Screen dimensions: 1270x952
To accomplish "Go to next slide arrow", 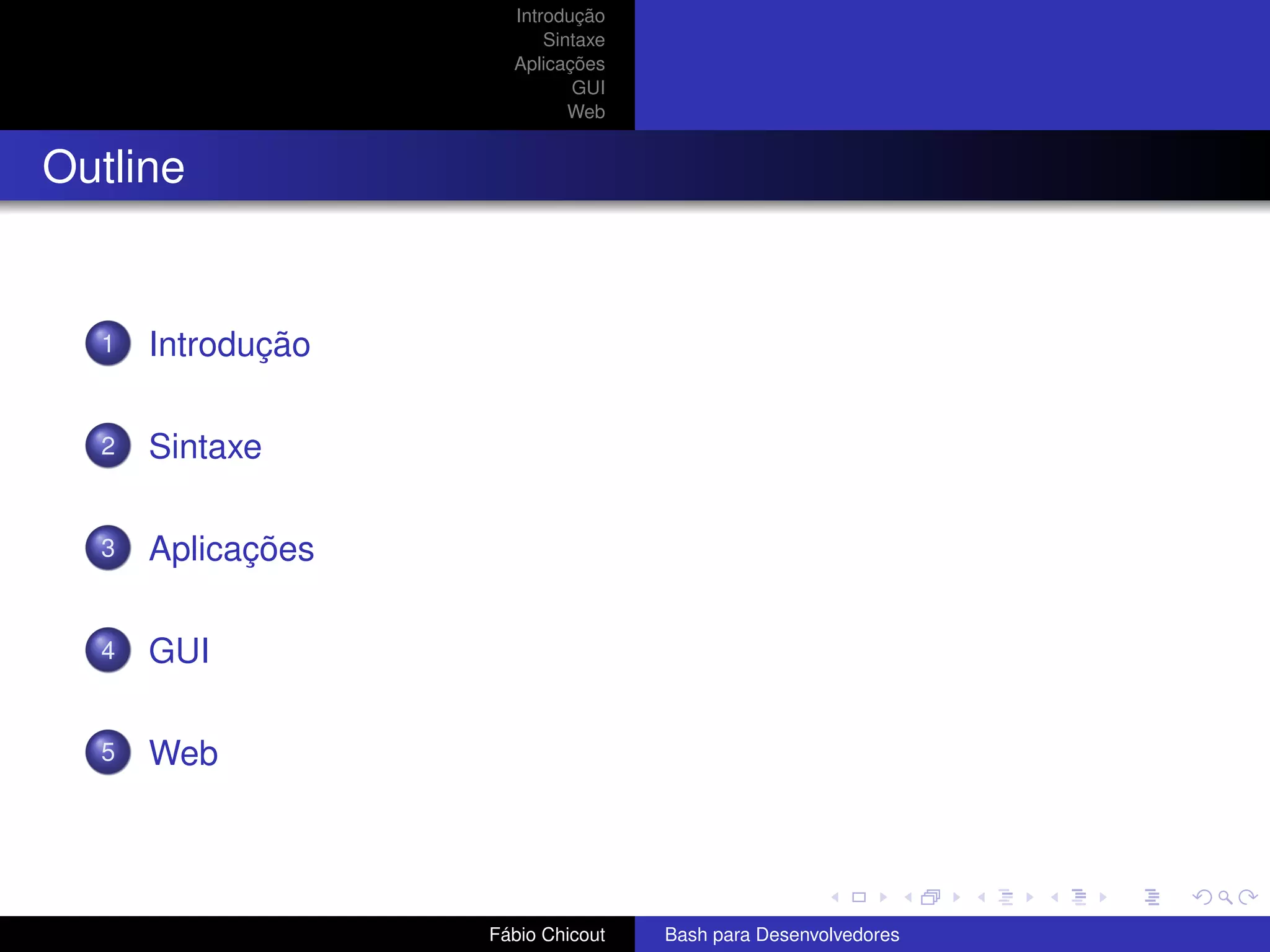I will (883, 897).
